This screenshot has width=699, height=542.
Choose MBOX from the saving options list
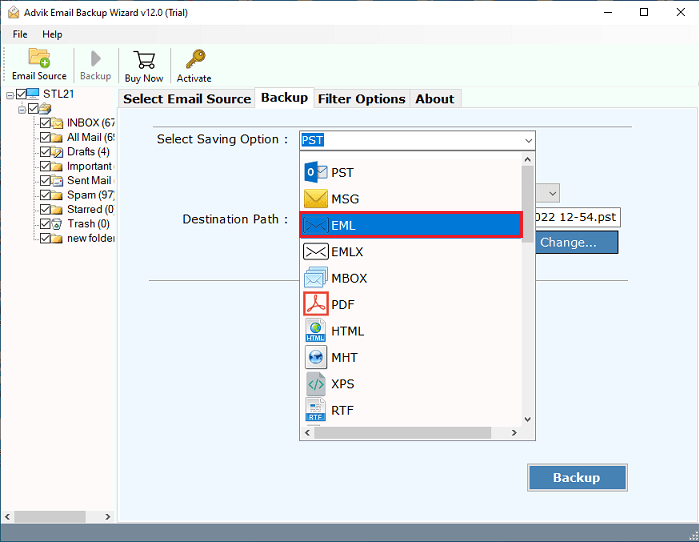click(x=411, y=278)
